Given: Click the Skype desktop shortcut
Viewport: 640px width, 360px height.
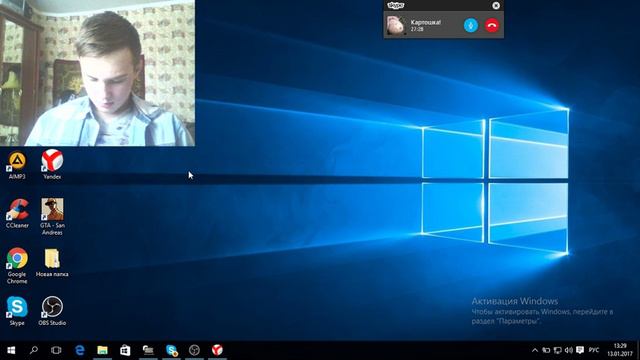Looking at the screenshot, I should (17, 311).
